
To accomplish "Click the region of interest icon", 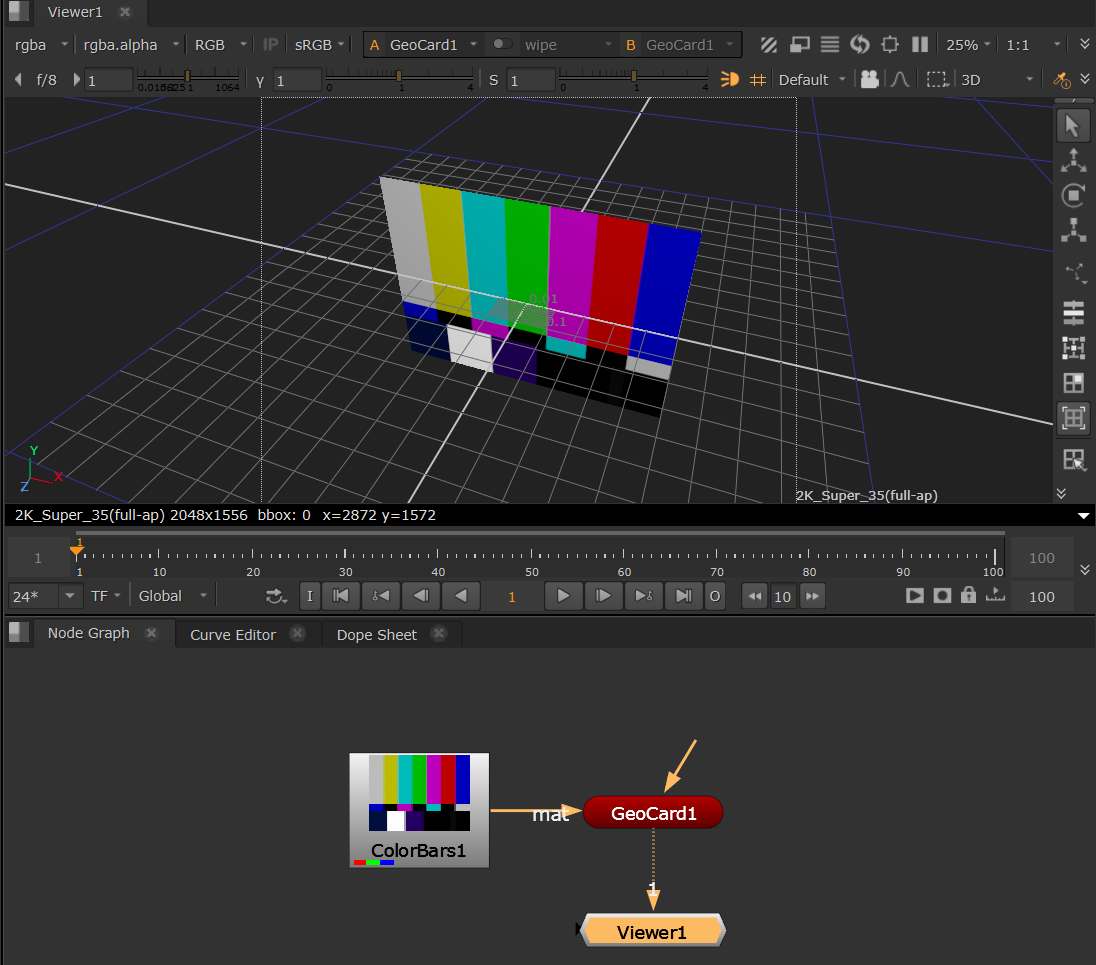I will pyautogui.click(x=936, y=80).
